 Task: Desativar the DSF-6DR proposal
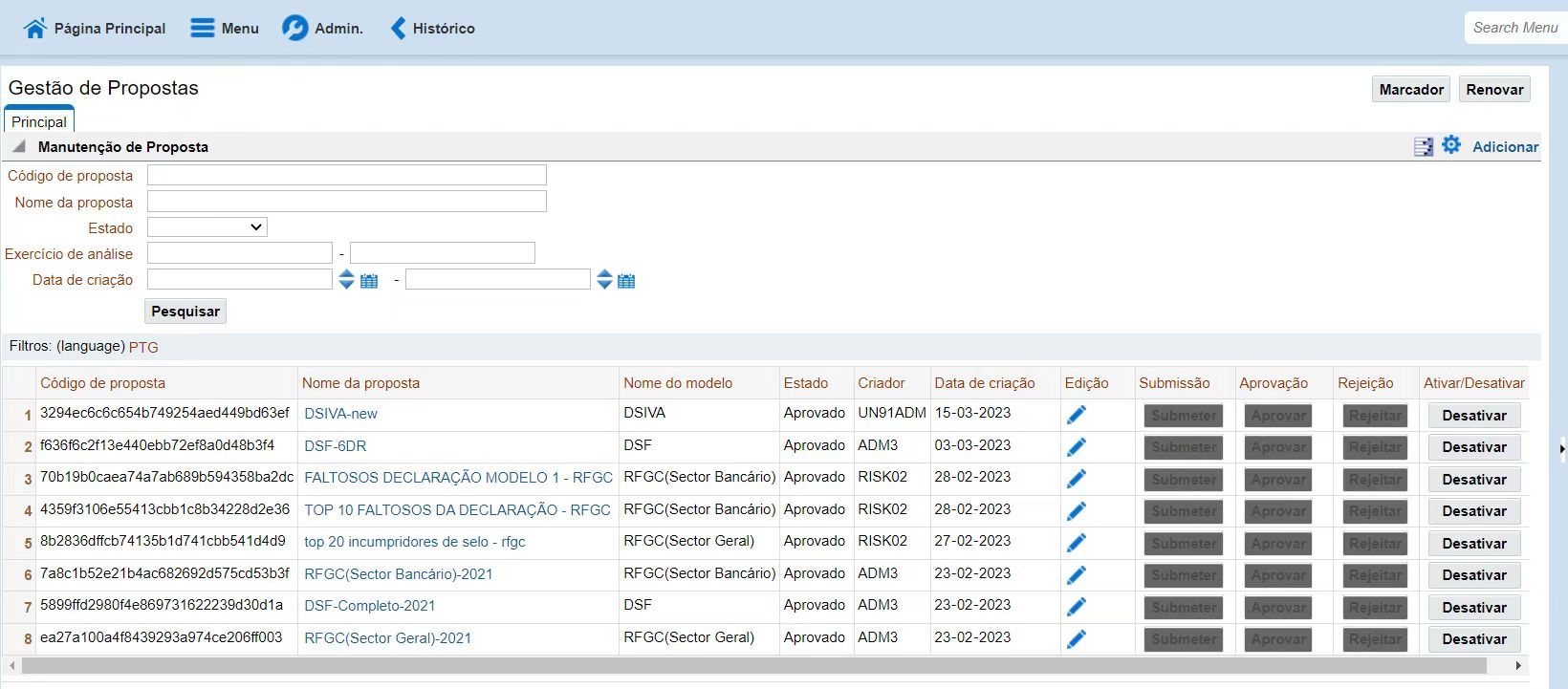(x=1473, y=447)
